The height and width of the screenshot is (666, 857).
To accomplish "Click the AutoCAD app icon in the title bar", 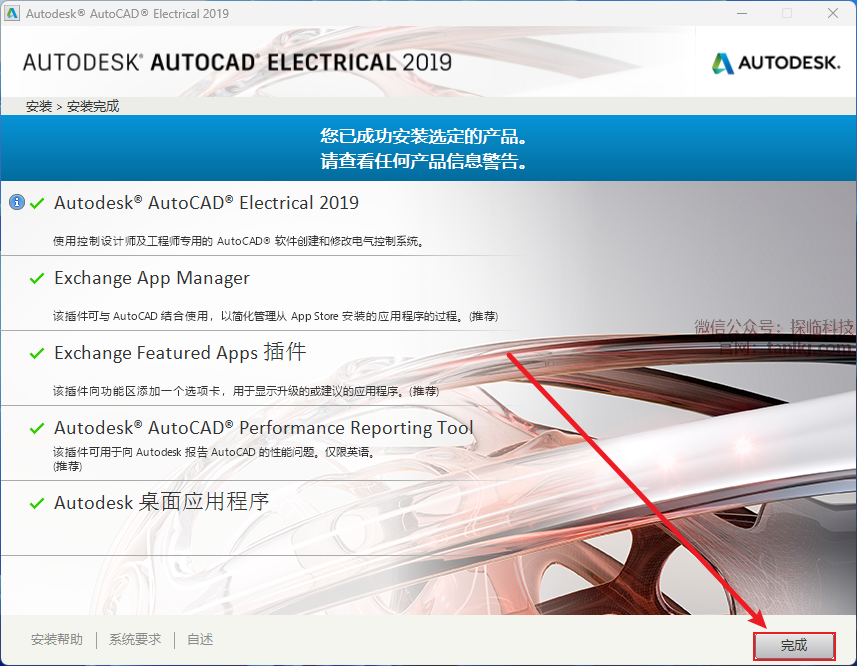I will pos(11,13).
